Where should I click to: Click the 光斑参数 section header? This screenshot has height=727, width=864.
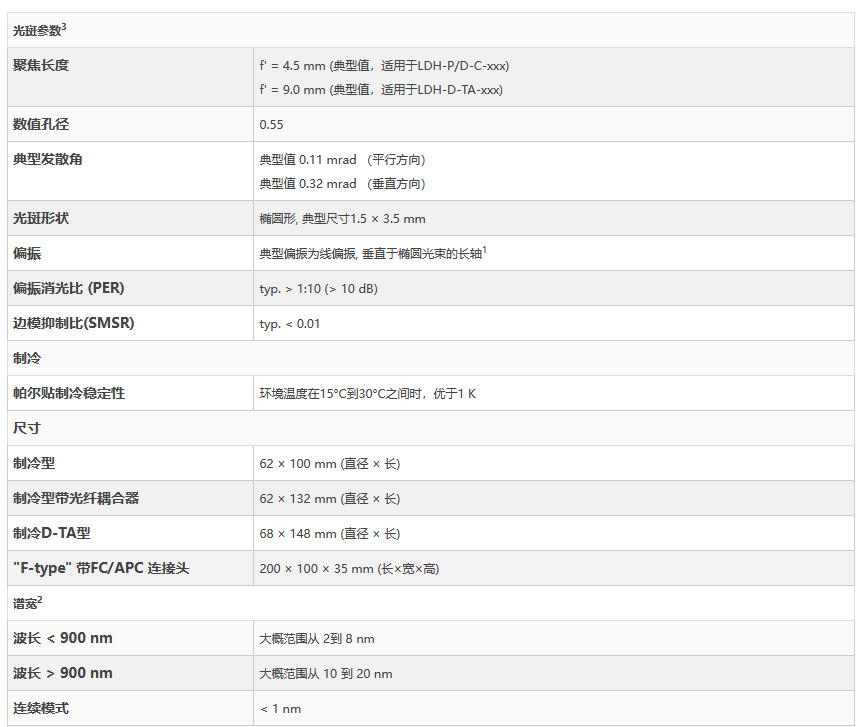36,31
